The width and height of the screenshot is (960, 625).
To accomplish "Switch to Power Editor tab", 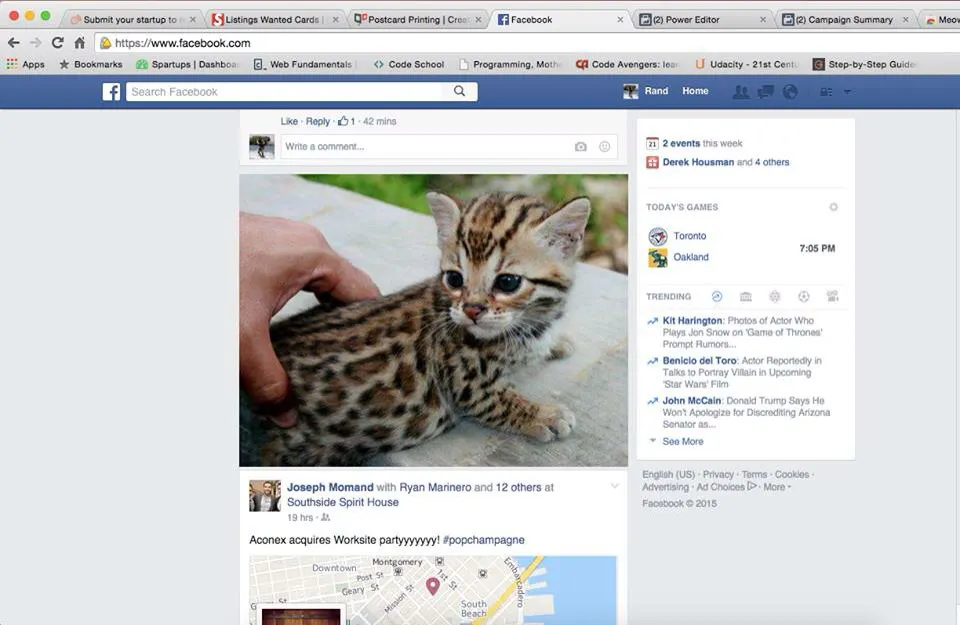I will [703, 20].
